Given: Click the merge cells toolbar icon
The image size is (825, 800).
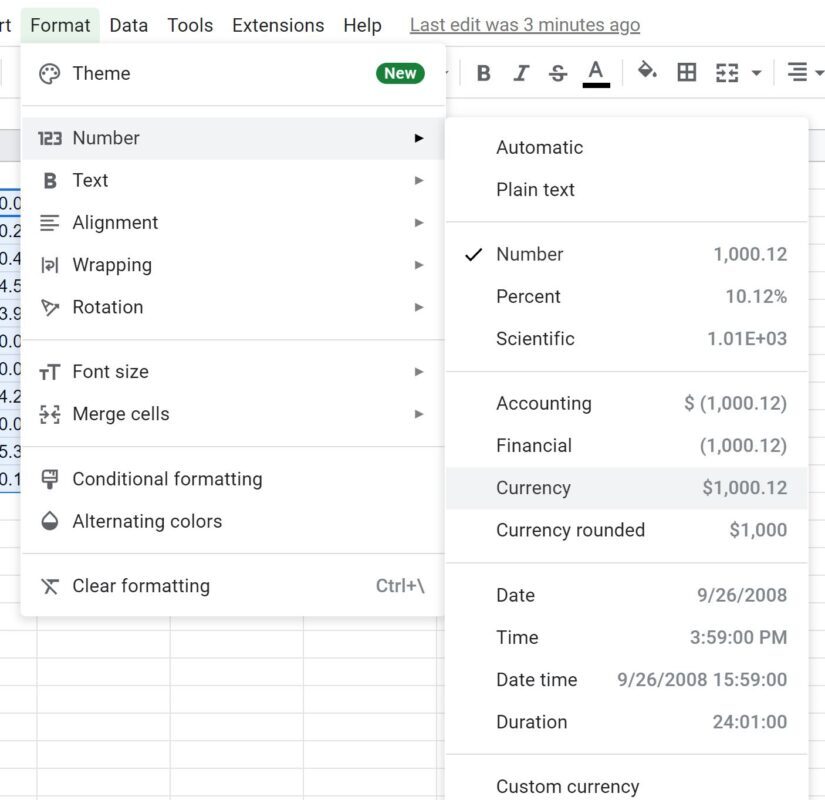Looking at the screenshot, I should click(727, 73).
